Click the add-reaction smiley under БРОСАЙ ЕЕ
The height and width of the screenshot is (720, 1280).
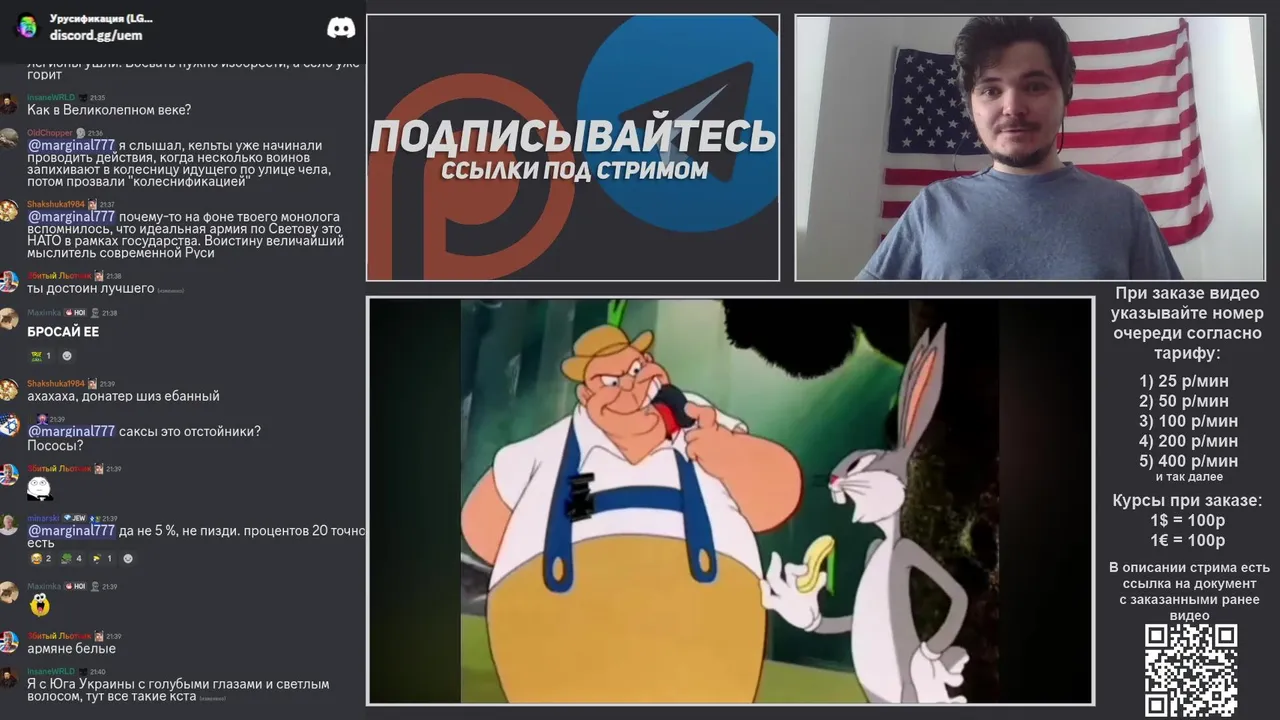tap(67, 355)
